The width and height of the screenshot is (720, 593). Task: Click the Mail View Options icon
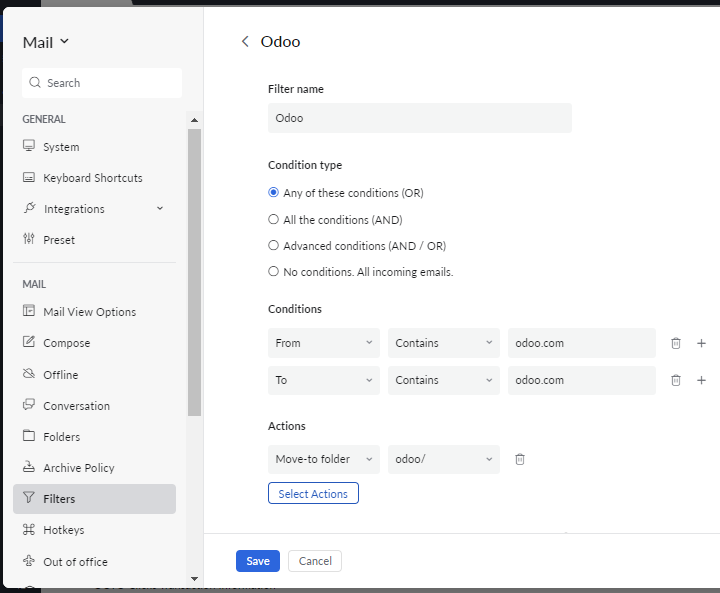29,311
